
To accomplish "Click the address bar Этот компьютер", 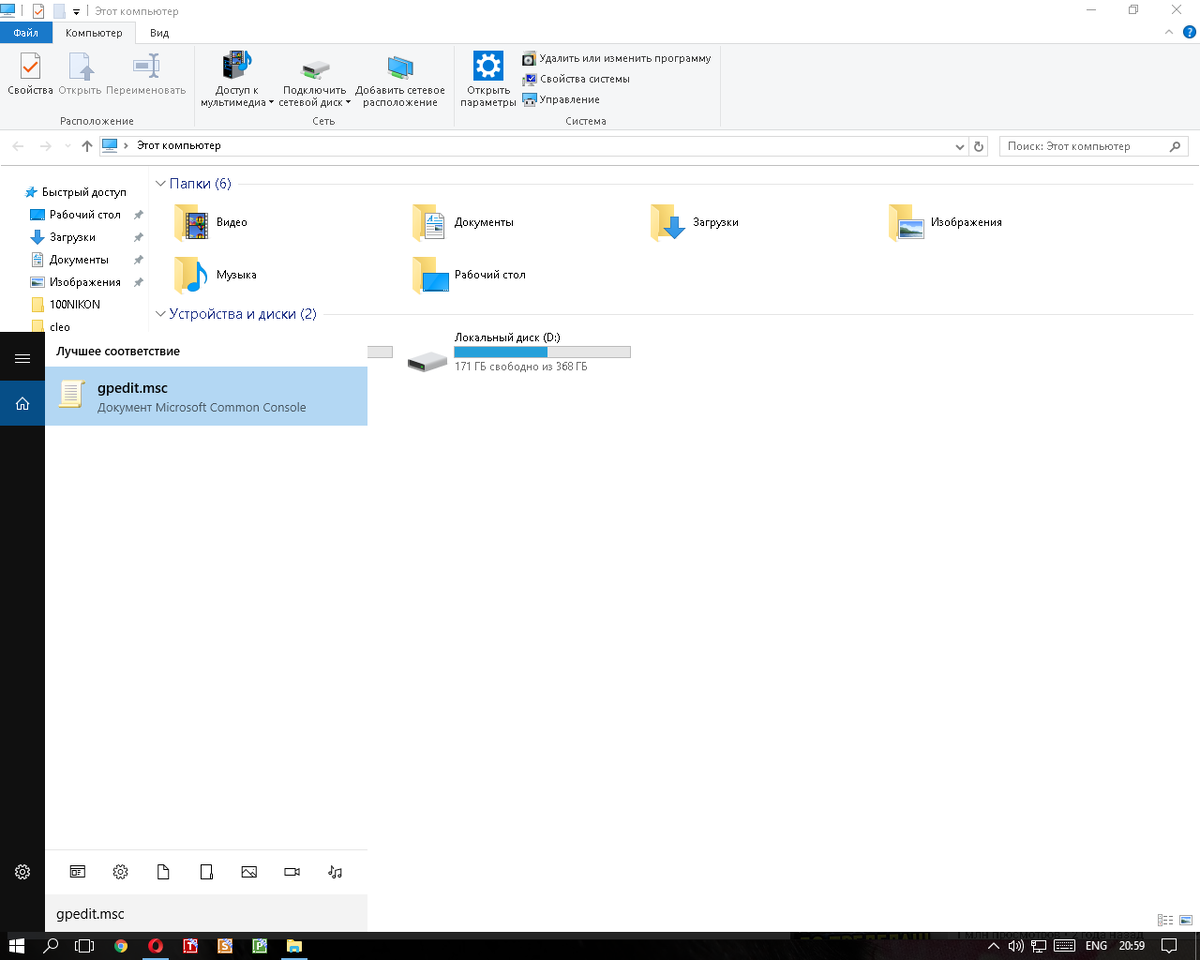I will coord(179,146).
